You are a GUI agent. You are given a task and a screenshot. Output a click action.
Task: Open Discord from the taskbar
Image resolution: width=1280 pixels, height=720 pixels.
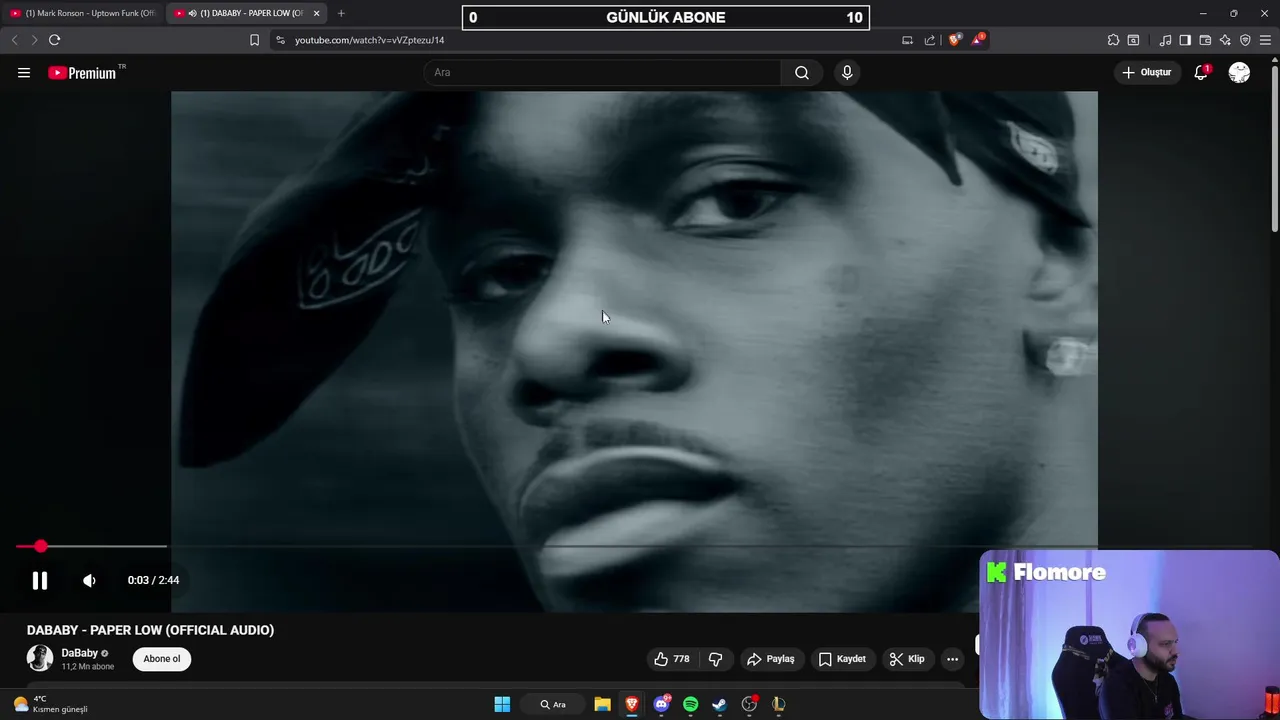pyautogui.click(x=661, y=704)
